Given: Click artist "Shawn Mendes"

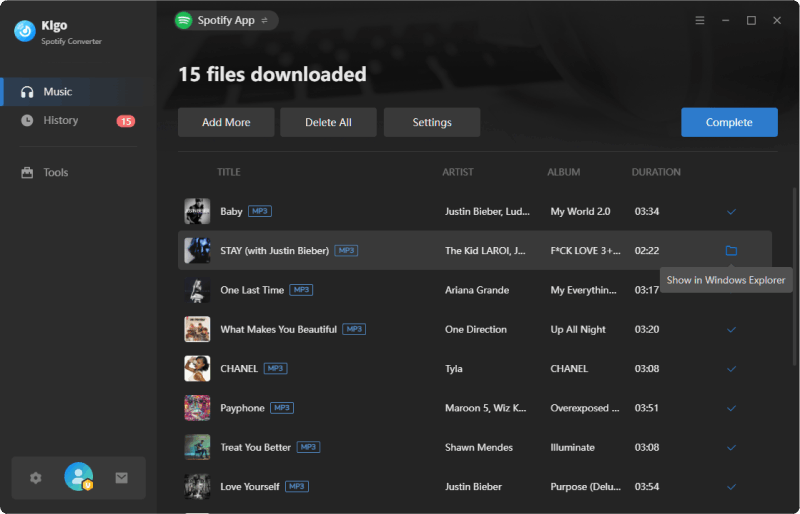Looking at the screenshot, I should 479,447.
